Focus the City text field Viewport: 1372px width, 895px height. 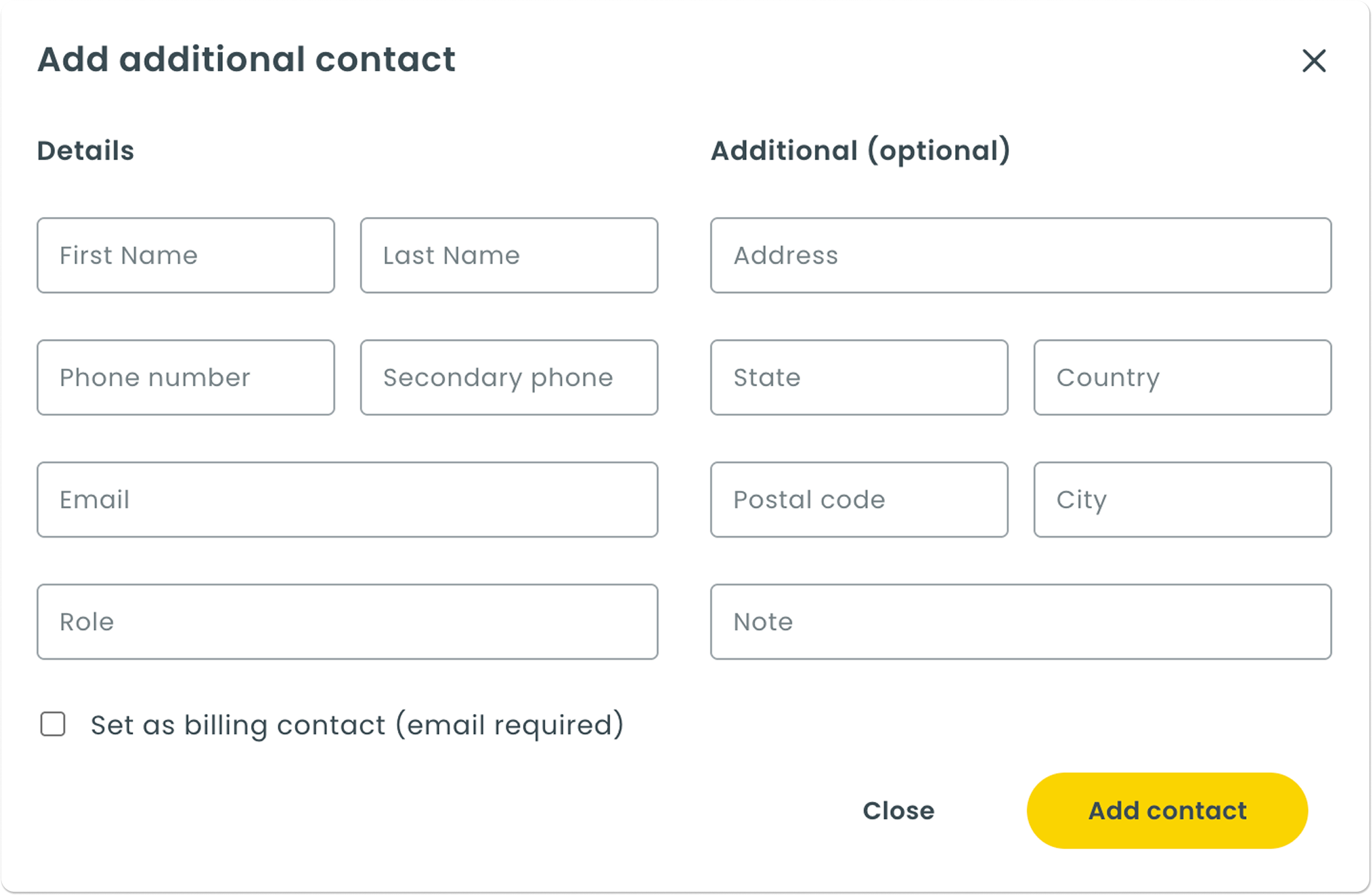click(1182, 500)
